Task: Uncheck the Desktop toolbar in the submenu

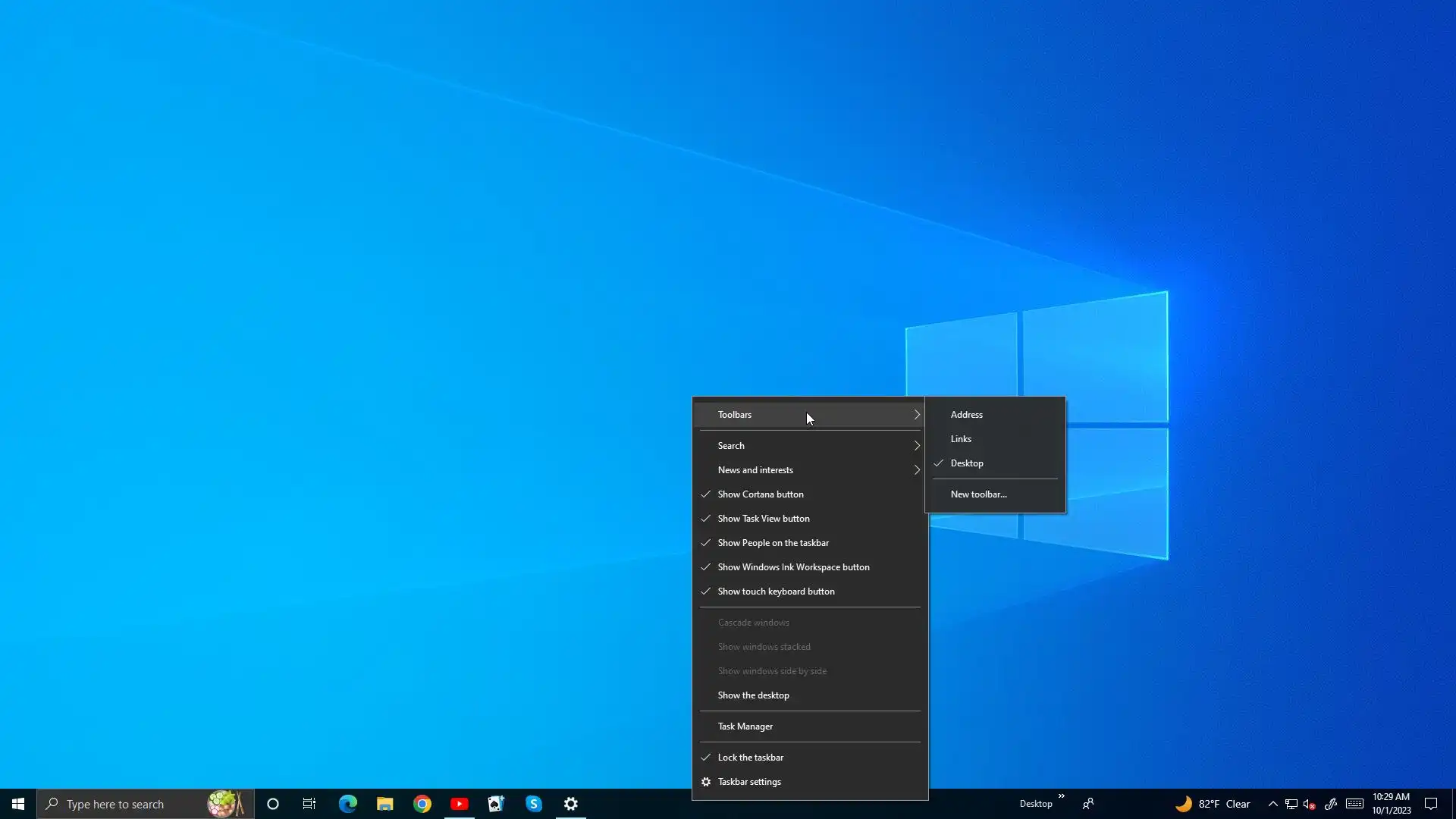Action: [x=967, y=463]
